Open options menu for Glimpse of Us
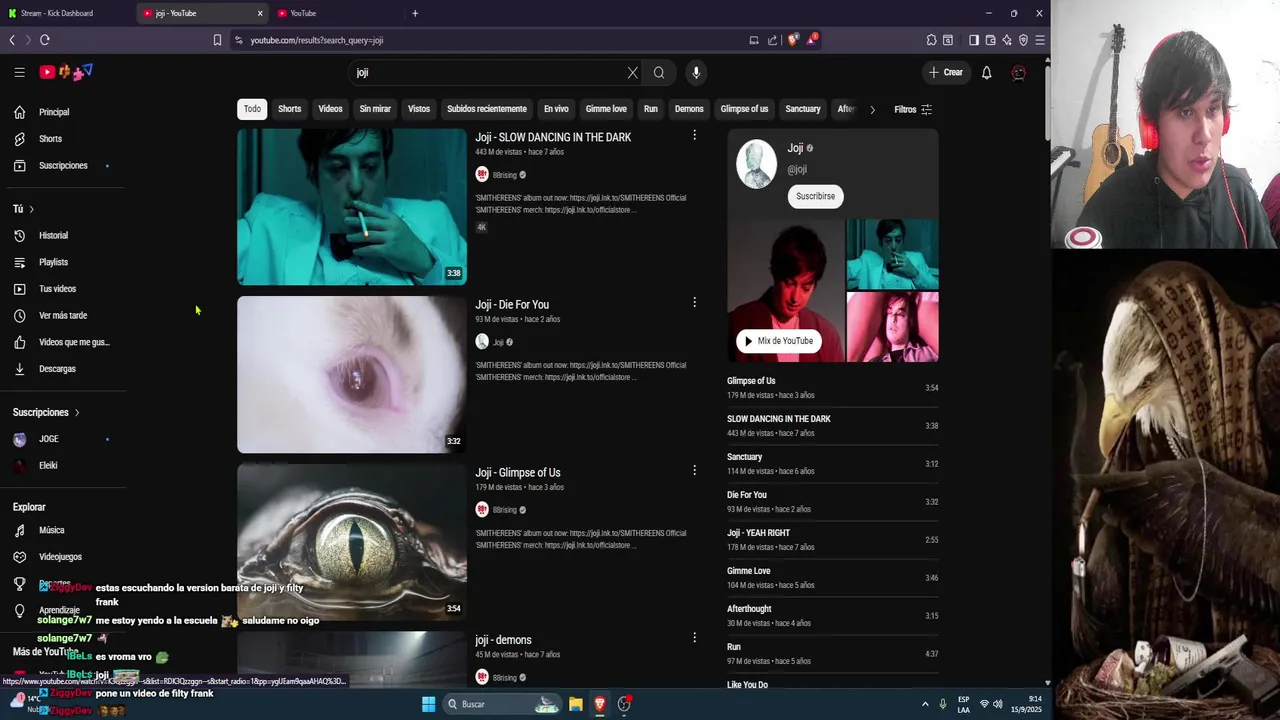 pos(694,470)
